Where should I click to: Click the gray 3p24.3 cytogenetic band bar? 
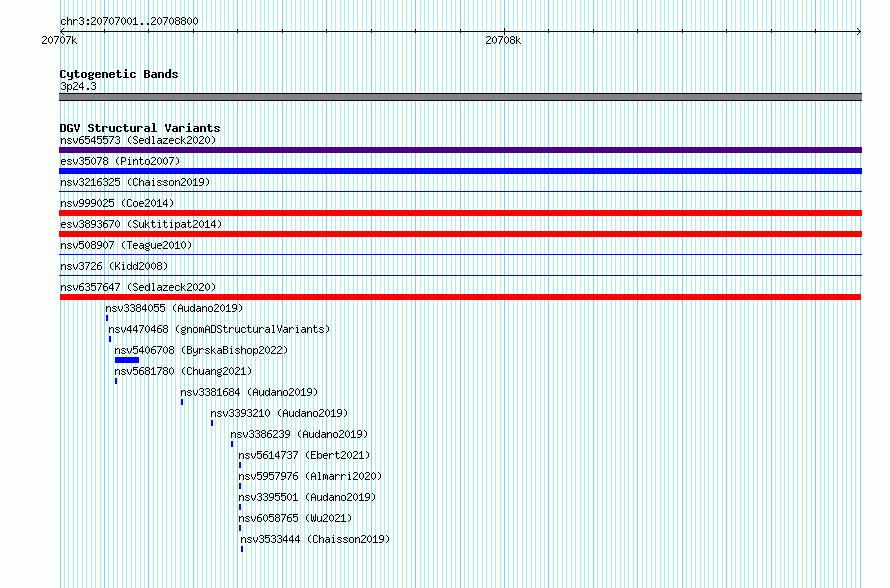pos(460,97)
